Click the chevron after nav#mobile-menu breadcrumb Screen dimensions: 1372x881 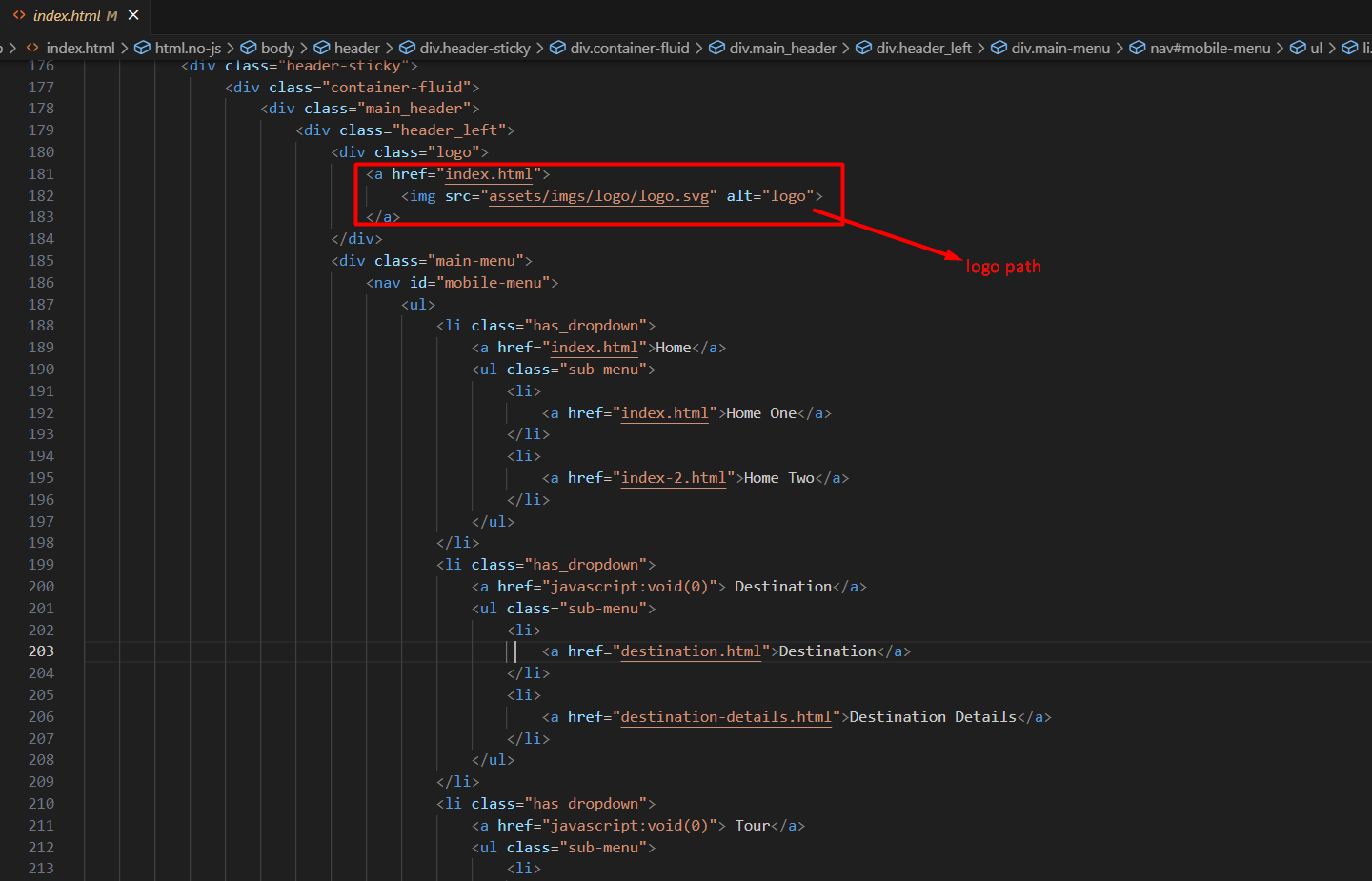[x=1280, y=48]
